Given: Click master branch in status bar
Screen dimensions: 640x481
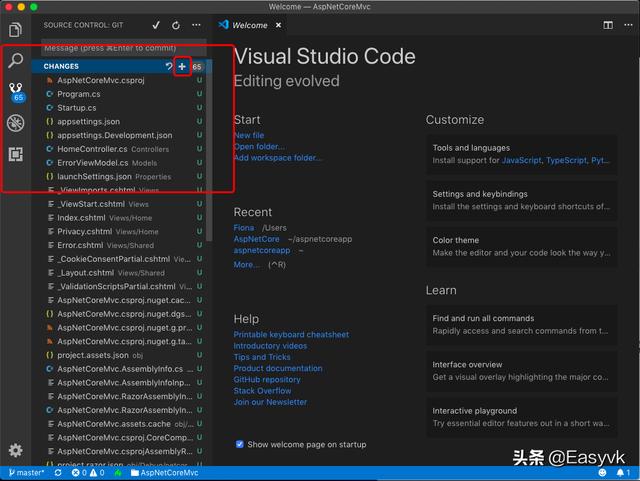Looking at the screenshot, I should point(26,472).
